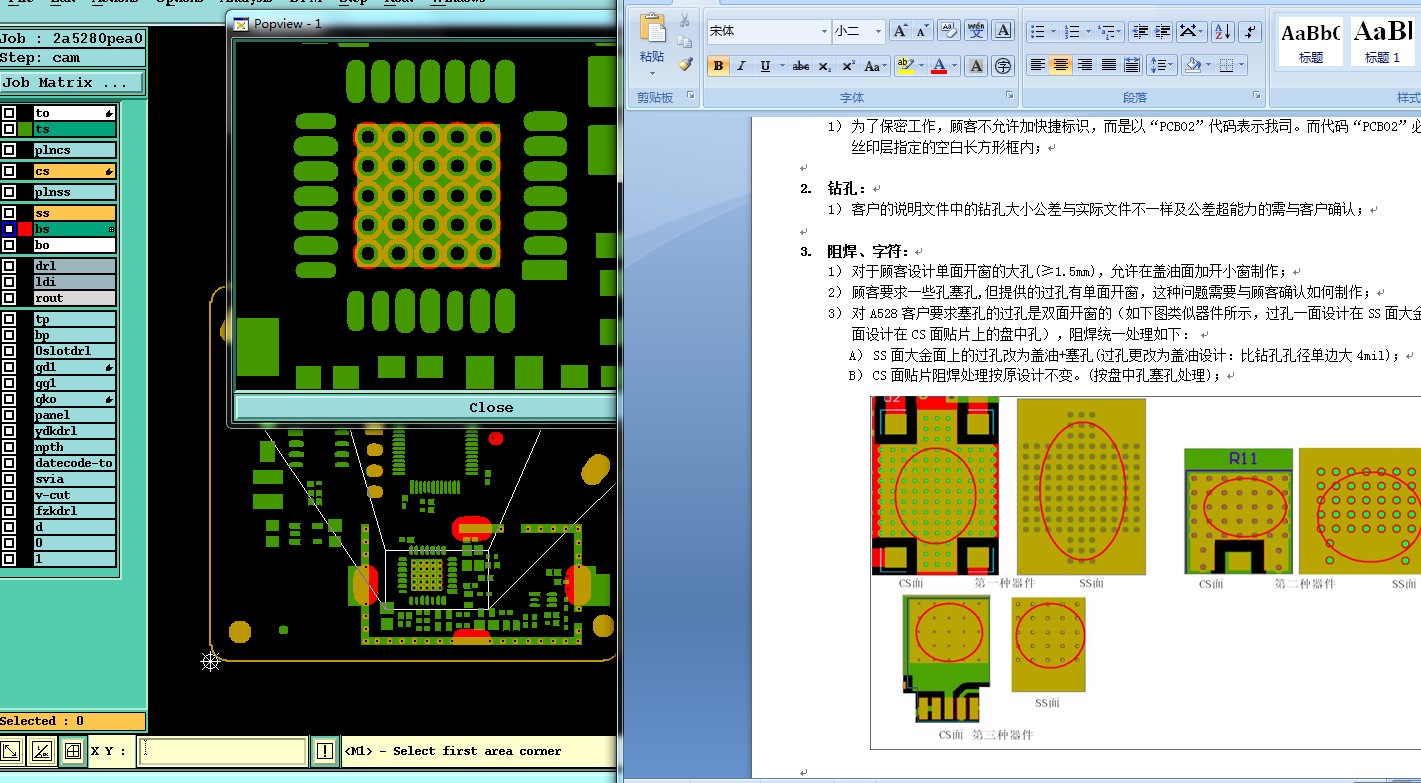Click Shrink Font icon
Screen dimensions: 1421x783
[x=922, y=31]
